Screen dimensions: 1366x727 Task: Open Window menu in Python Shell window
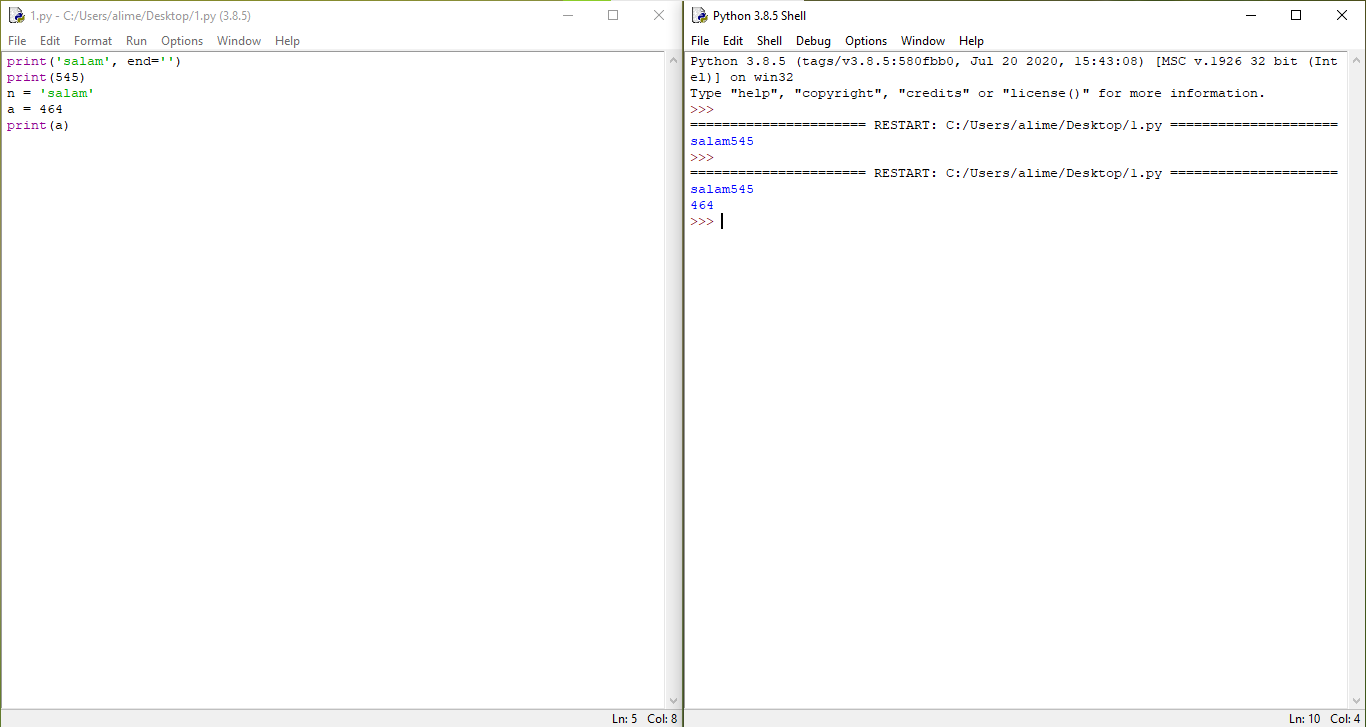pyautogui.click(x=923, y=41)
